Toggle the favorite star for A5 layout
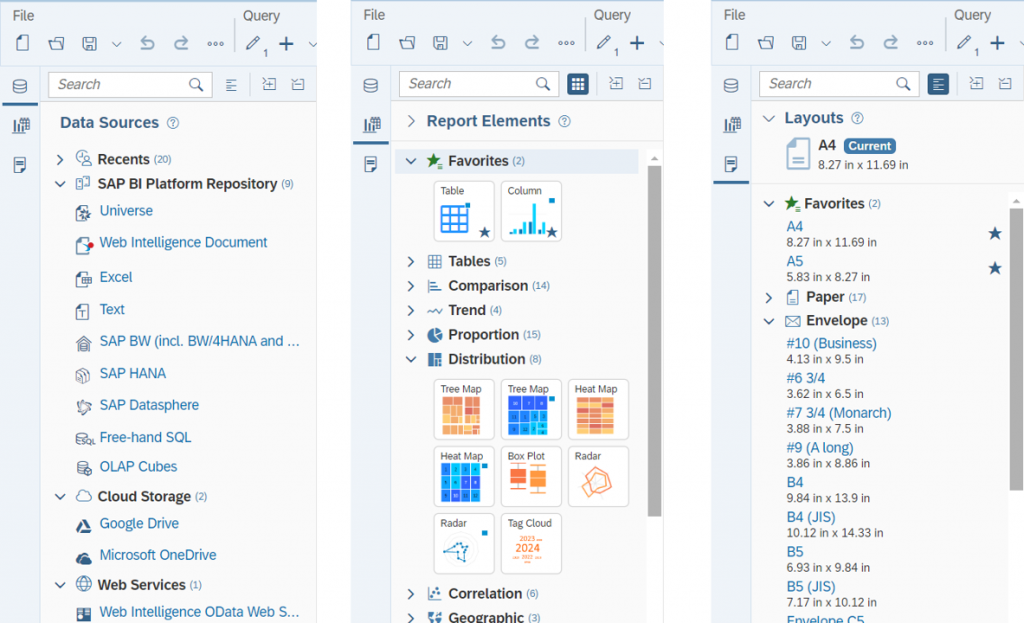The width and height of the screenshot is (1024, 623). tap(994, 268)
